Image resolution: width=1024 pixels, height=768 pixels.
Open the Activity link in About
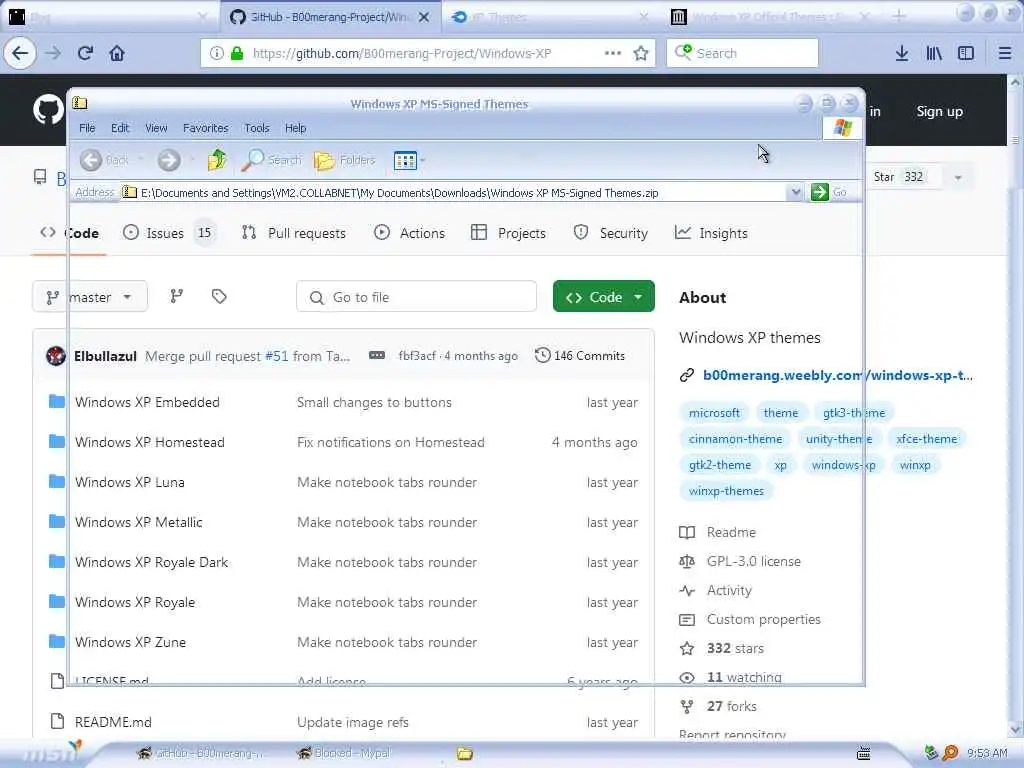coord(729,590)
